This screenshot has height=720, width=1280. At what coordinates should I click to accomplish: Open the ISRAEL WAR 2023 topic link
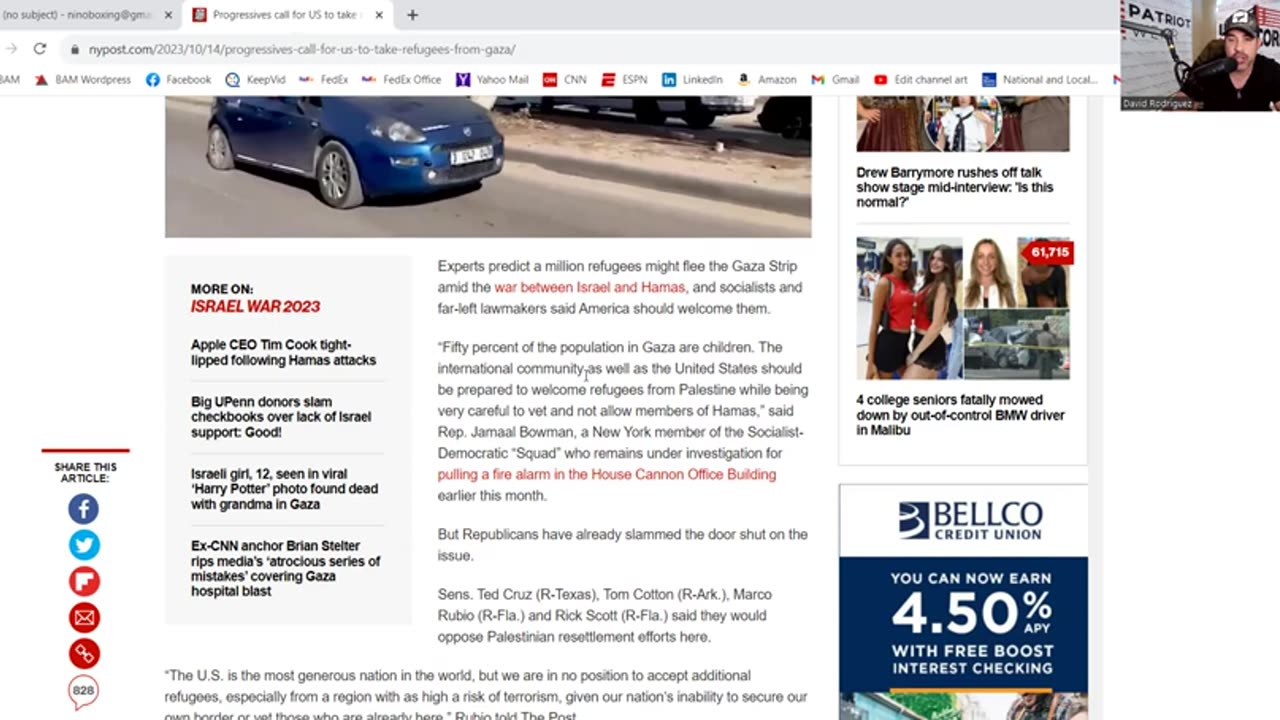[255, 307]
